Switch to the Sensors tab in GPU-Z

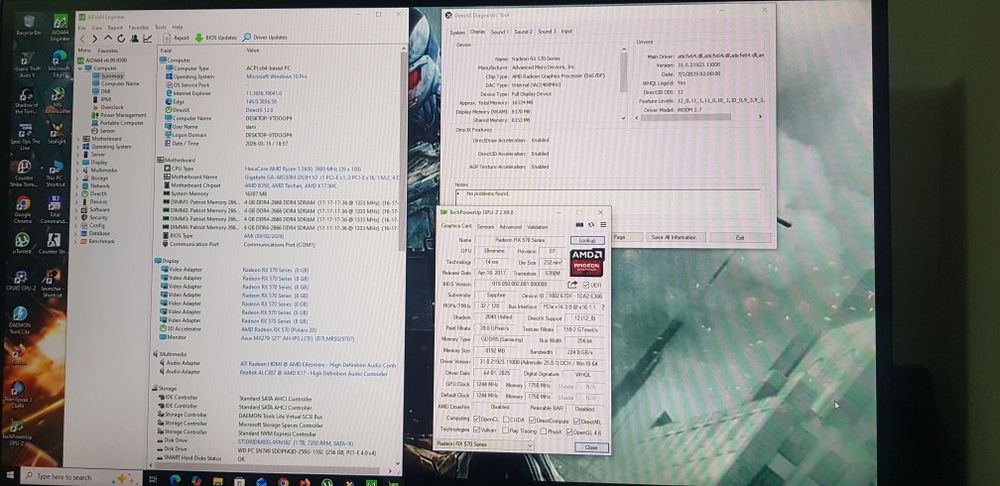tap(486, 227)
